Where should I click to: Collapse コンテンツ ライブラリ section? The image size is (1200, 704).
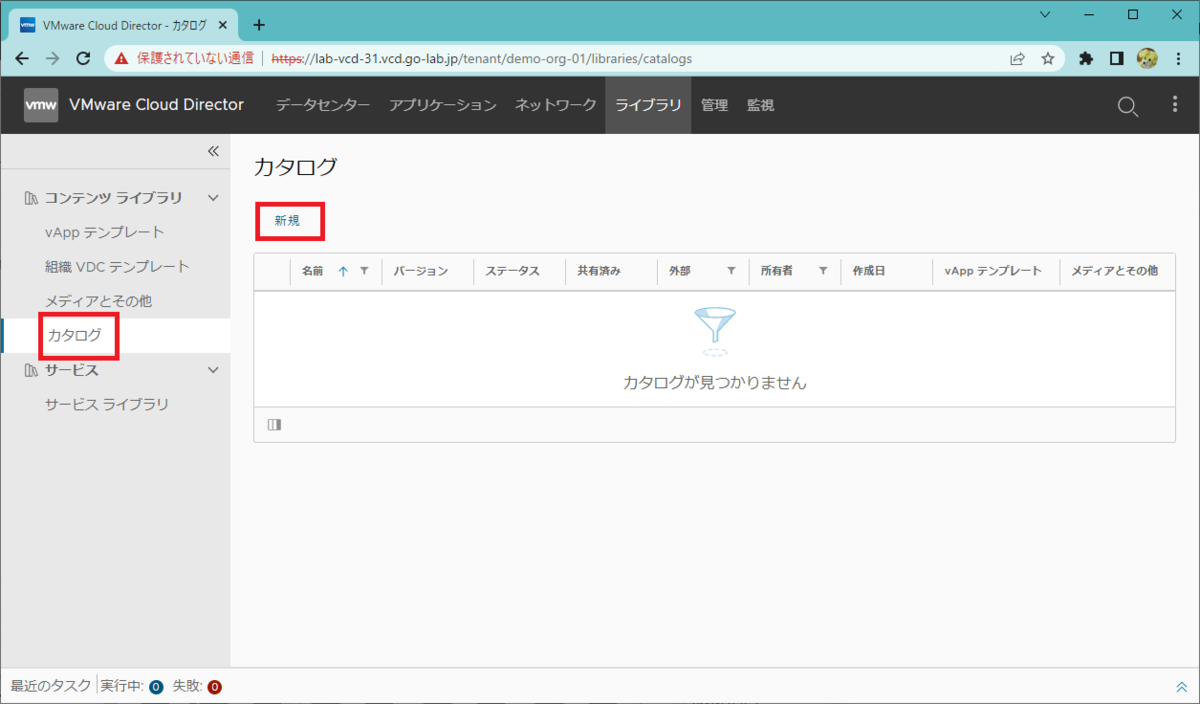[x=213, y=198]
